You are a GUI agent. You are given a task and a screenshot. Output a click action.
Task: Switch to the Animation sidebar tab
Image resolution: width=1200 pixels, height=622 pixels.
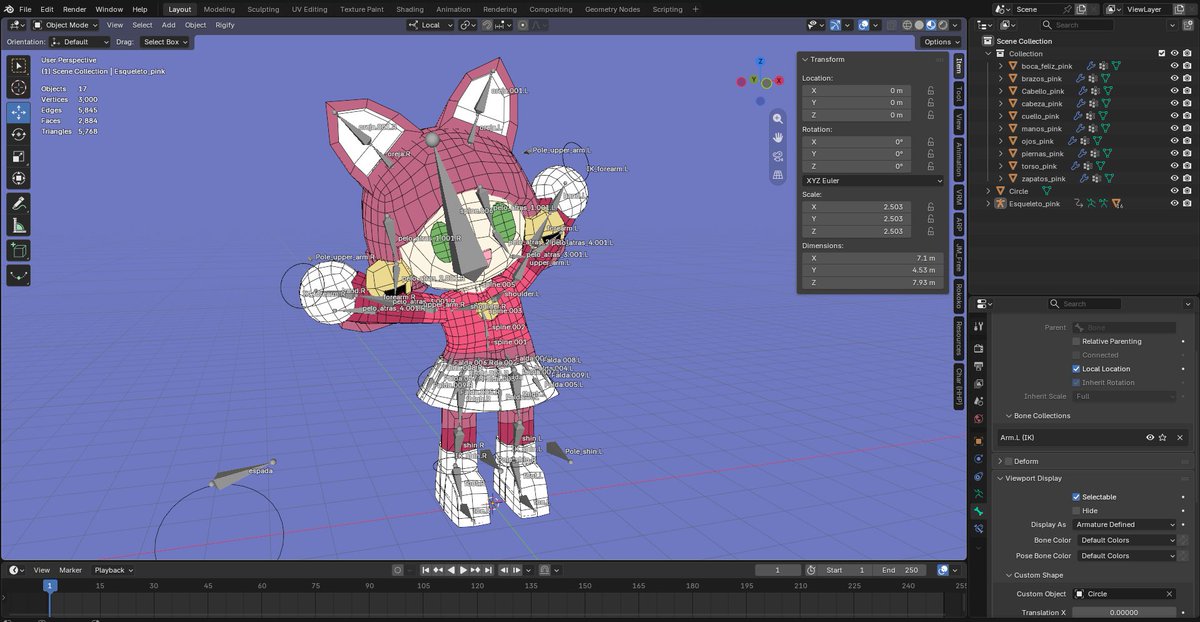click(959, 159)
